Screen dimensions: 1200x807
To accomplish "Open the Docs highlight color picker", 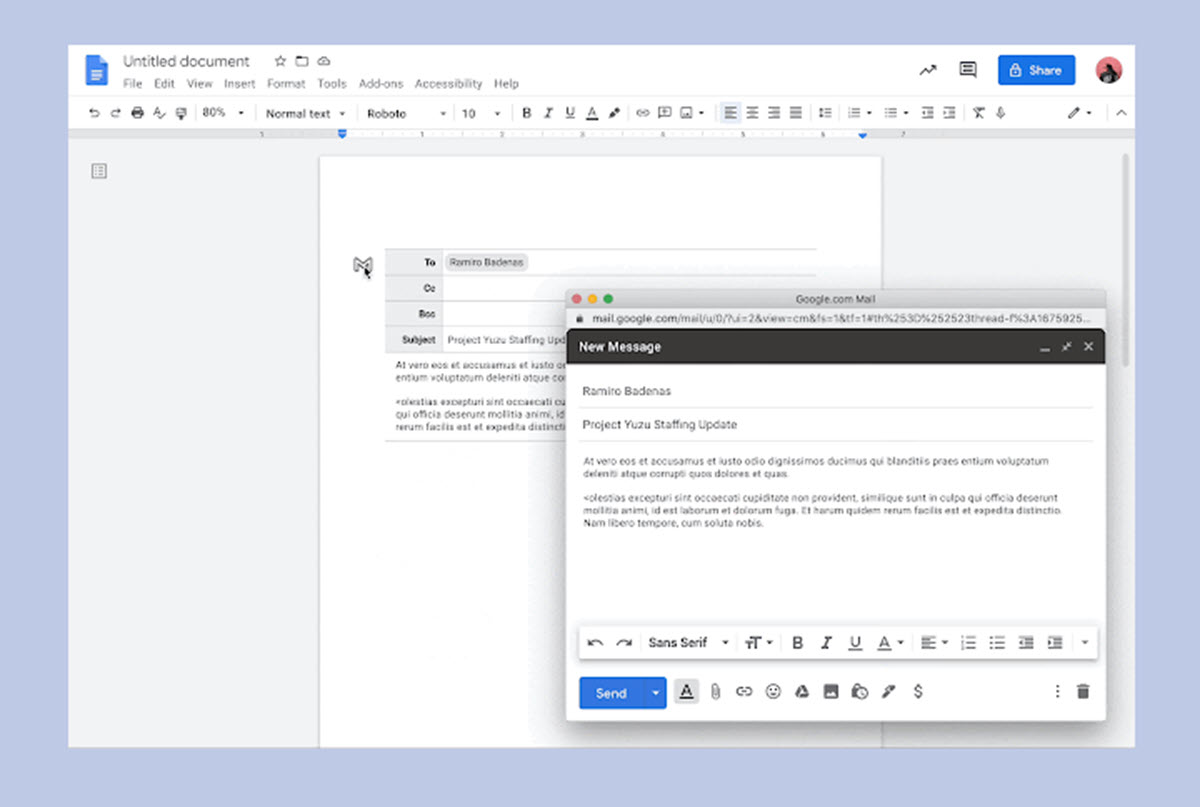I will (614, 113).
